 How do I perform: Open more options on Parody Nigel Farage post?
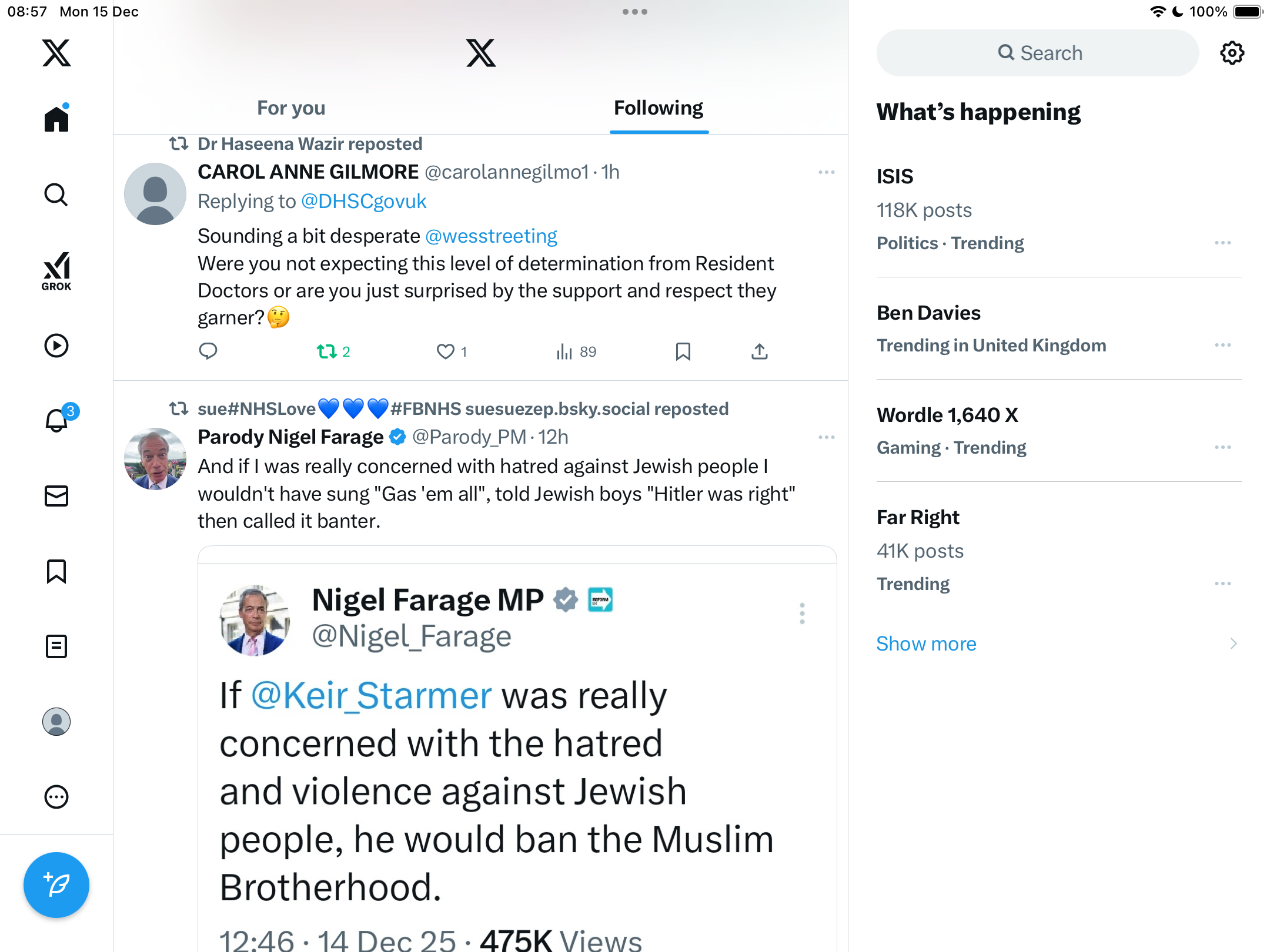[x=826, y=437]
